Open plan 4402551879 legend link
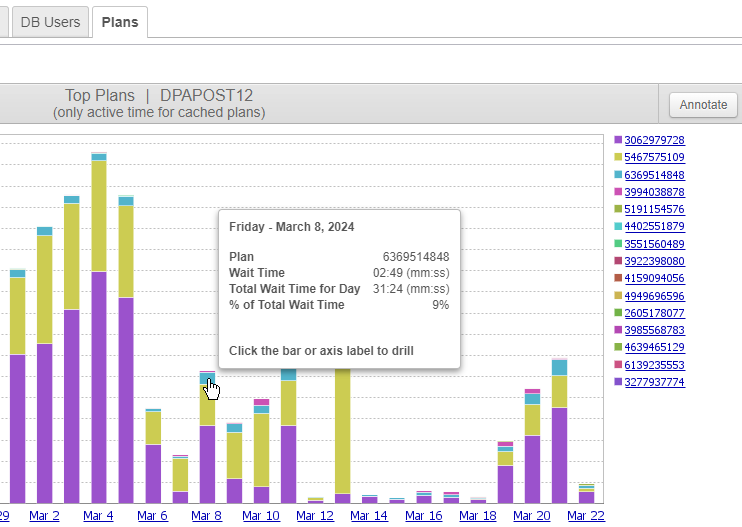The width and height of the screenshot is (742, 527). (654, 226)
